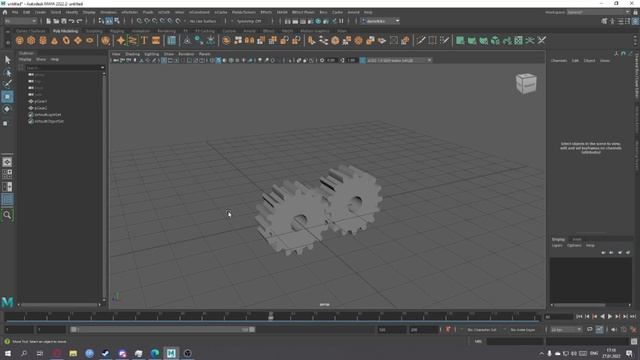
Task: Create a polygon disc from the shelf
Action: point(90,40)
